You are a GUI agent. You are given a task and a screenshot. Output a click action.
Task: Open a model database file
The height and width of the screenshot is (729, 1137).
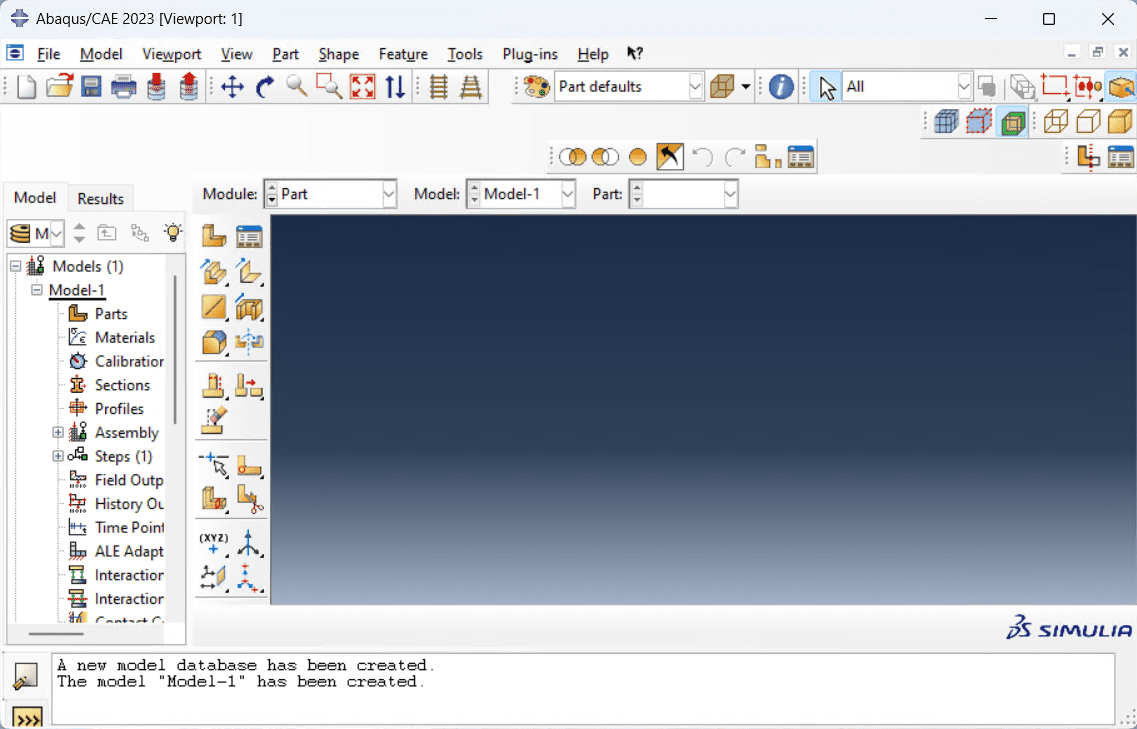[59, 87]
